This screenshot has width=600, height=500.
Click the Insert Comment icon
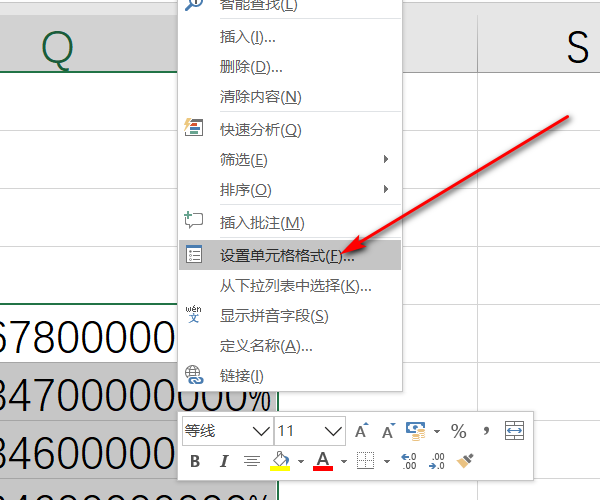click(x=194, y=220)
